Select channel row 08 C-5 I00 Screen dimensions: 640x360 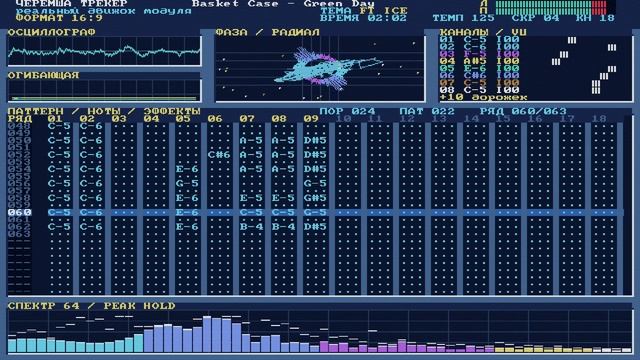(479, 90)
